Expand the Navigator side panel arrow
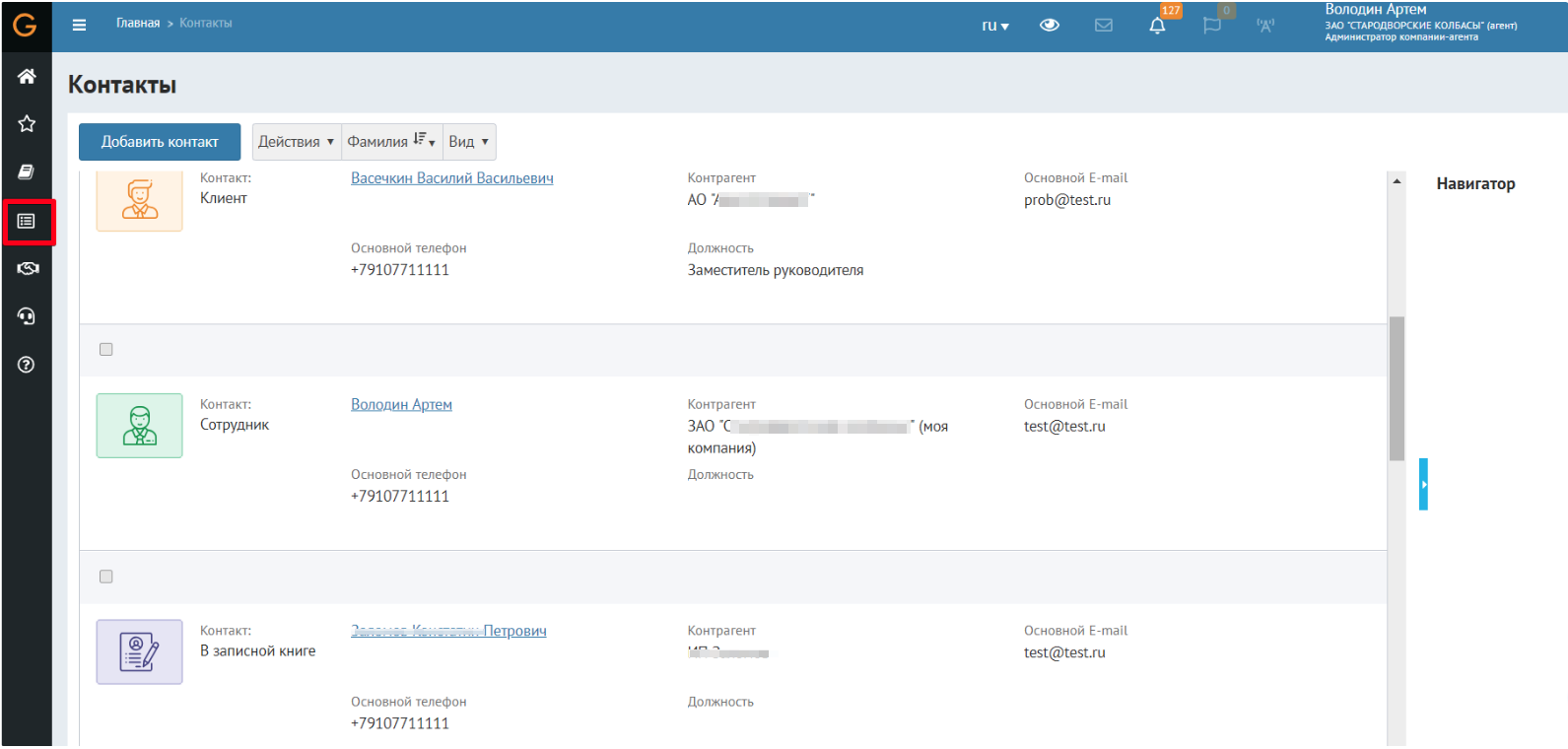Viewport: 1568px width, 749px height. (1423, 484)
